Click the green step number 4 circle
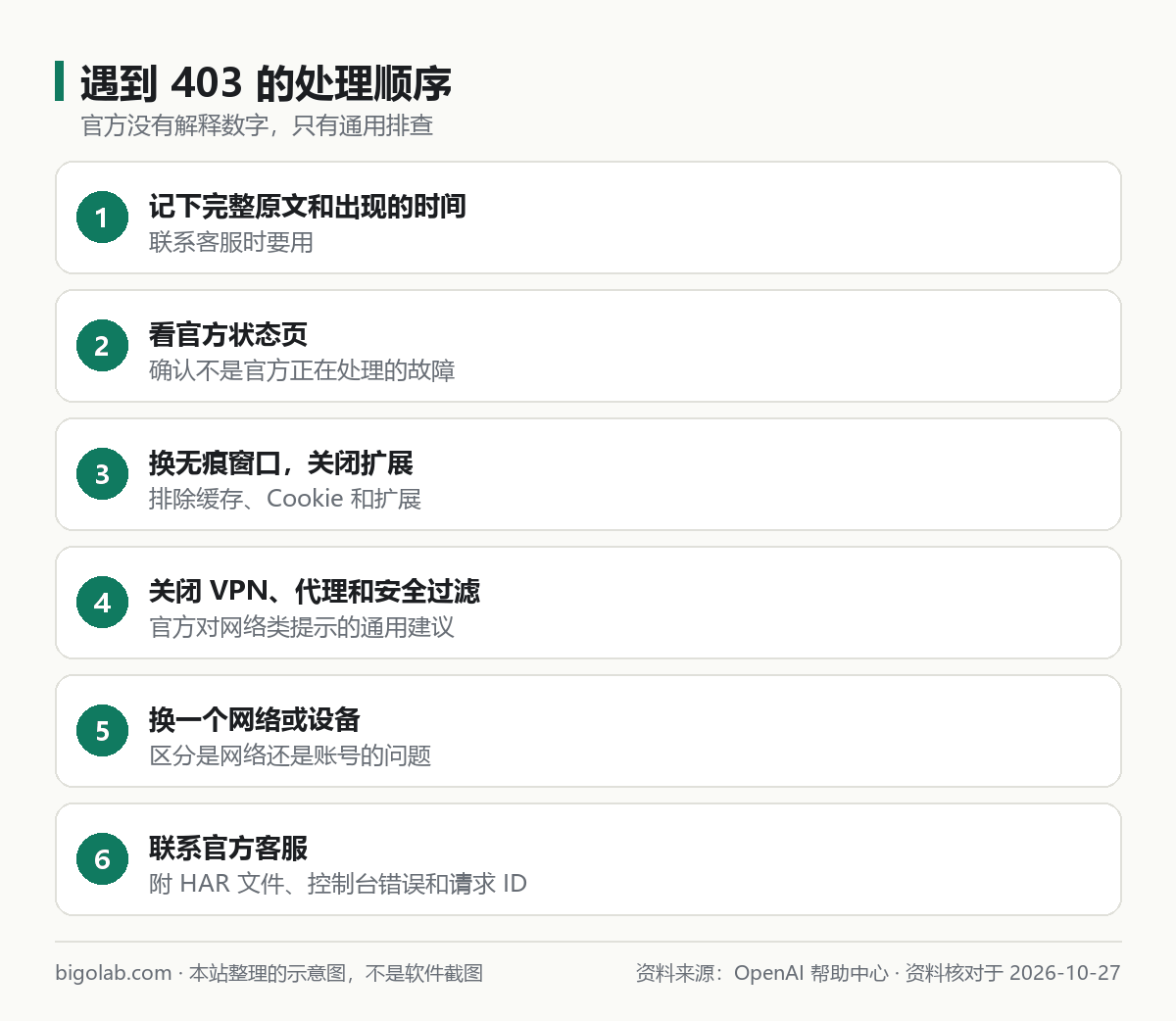This screenshot has height=1021, width=1176. pos(103,603)
